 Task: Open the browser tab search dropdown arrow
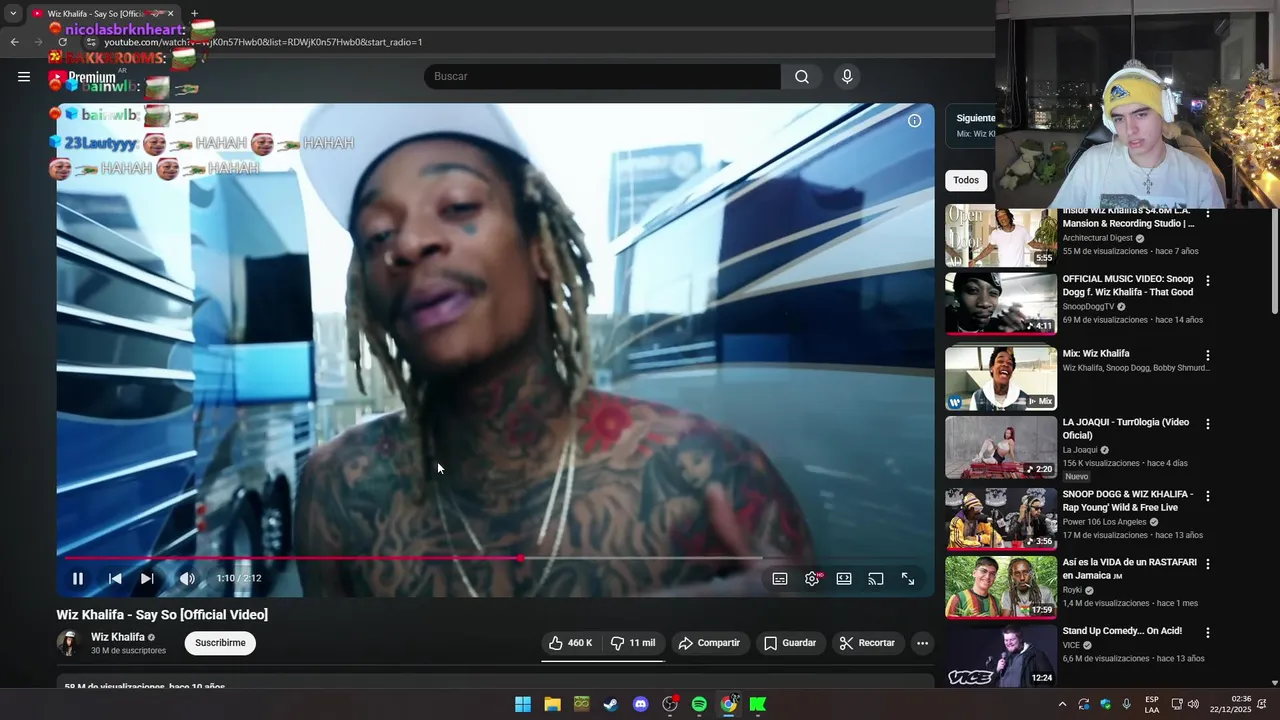pos(12,14)
